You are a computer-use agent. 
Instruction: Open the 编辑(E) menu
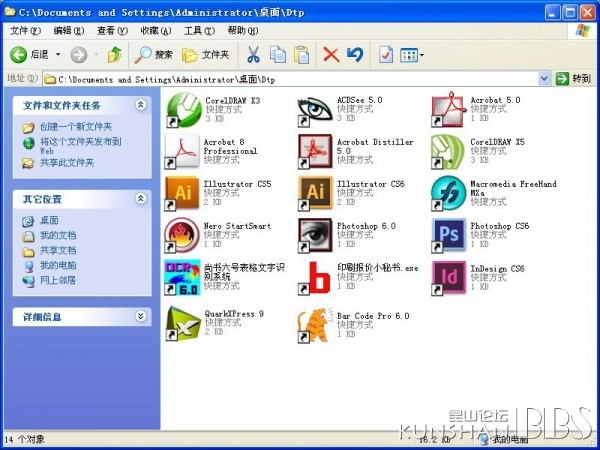point(68,31)
